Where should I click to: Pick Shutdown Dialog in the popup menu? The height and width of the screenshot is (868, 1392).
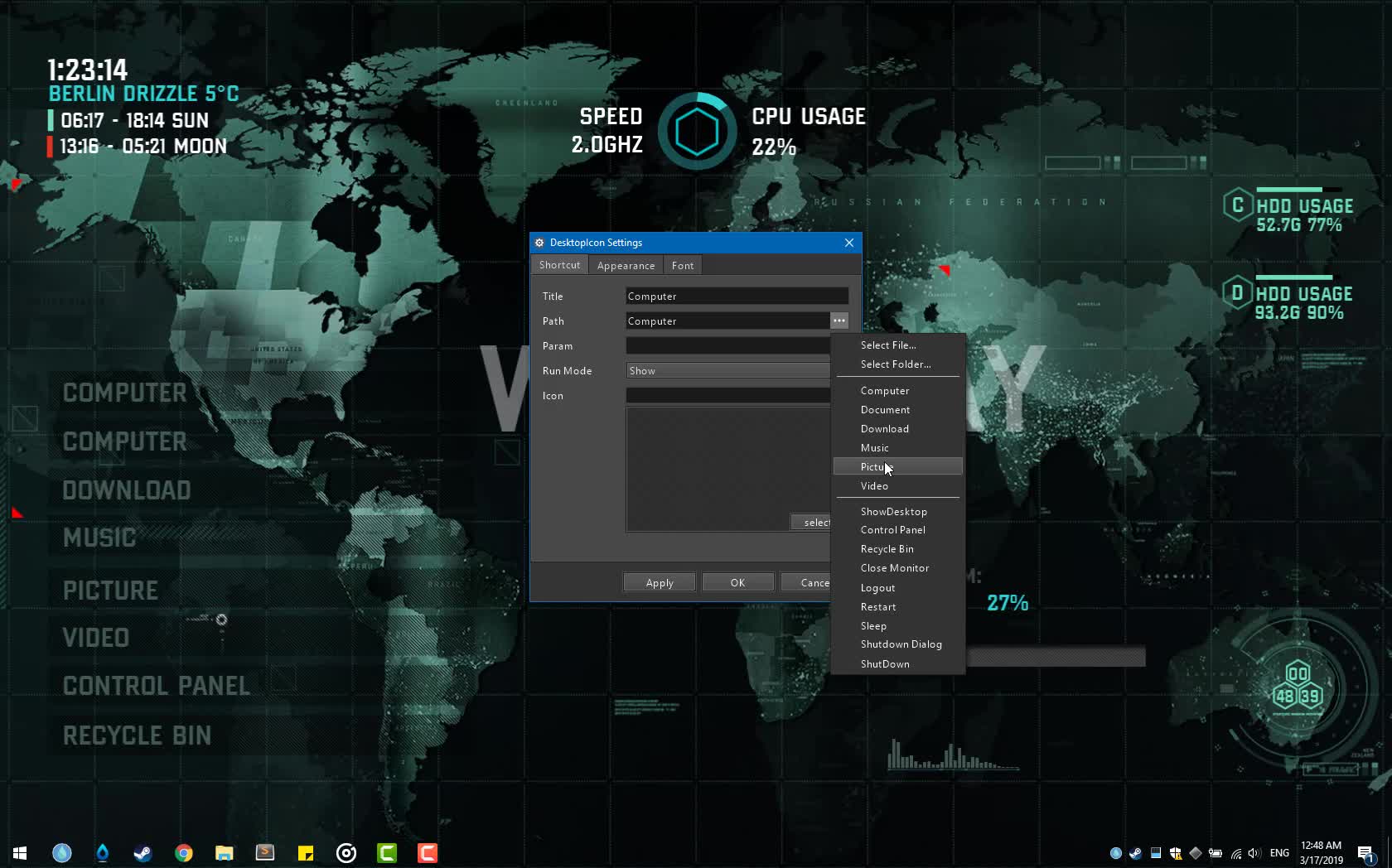tap(901, 644)
